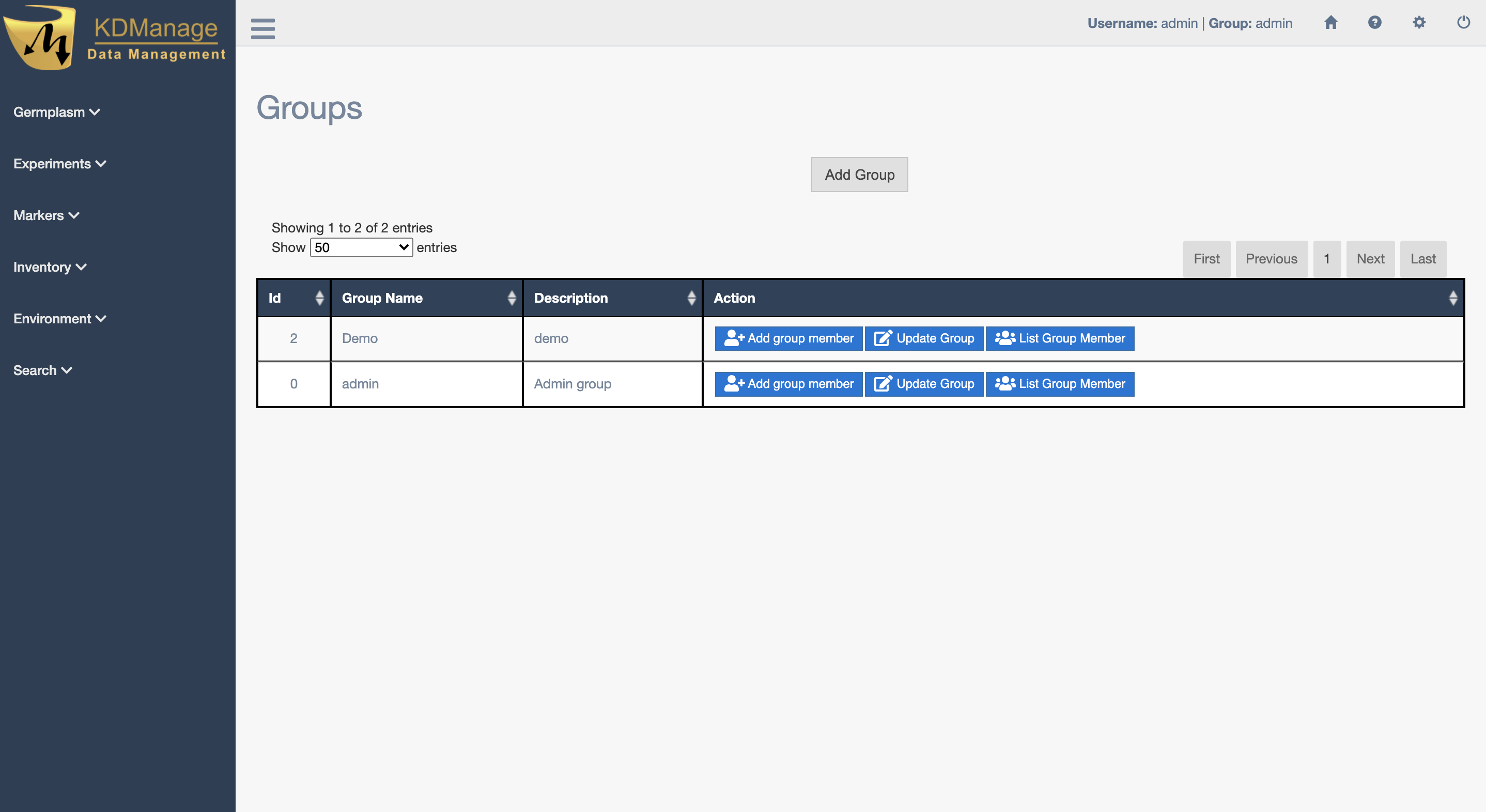Image resolution: width=1486 pixels, height=812 pixels.
Task: Expand the Experiments sidebar menu
Action: [59, 164]
